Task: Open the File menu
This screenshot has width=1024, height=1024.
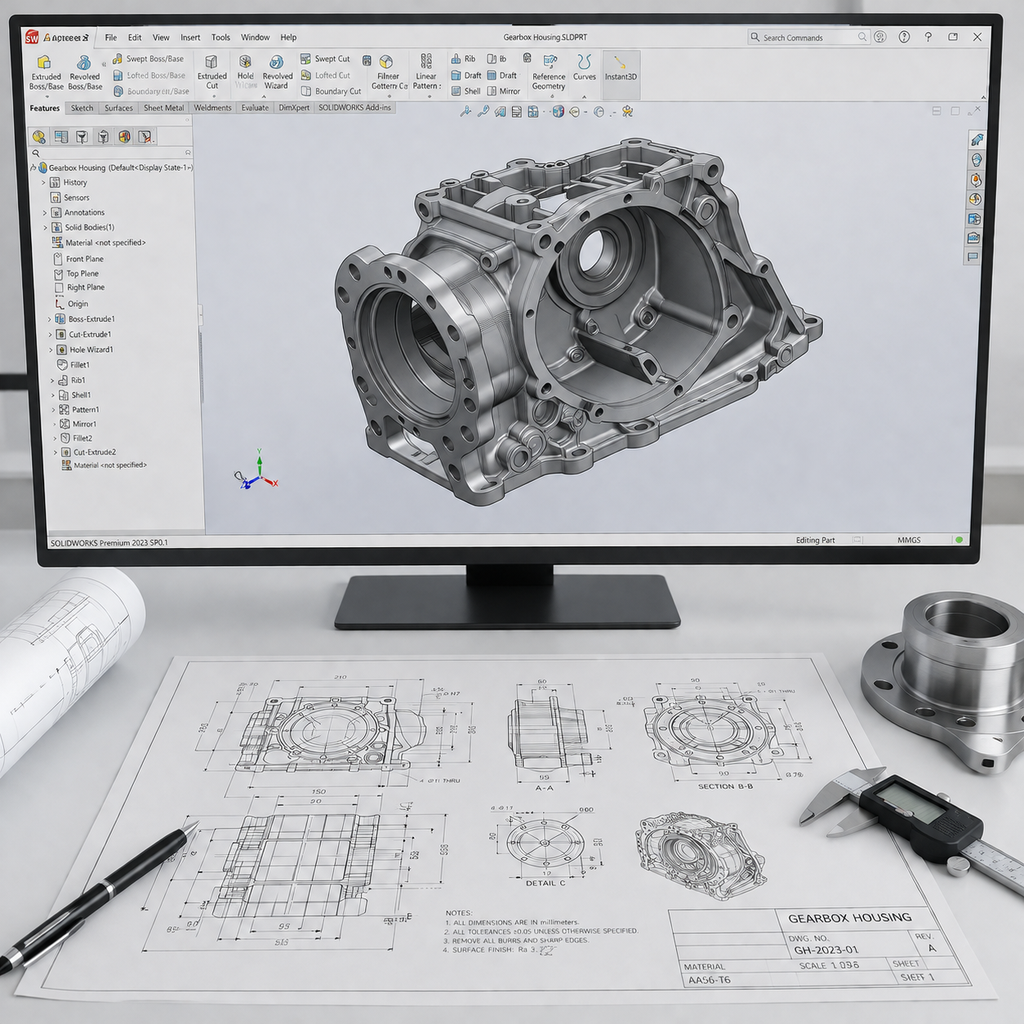Action: tap(111, 37)
